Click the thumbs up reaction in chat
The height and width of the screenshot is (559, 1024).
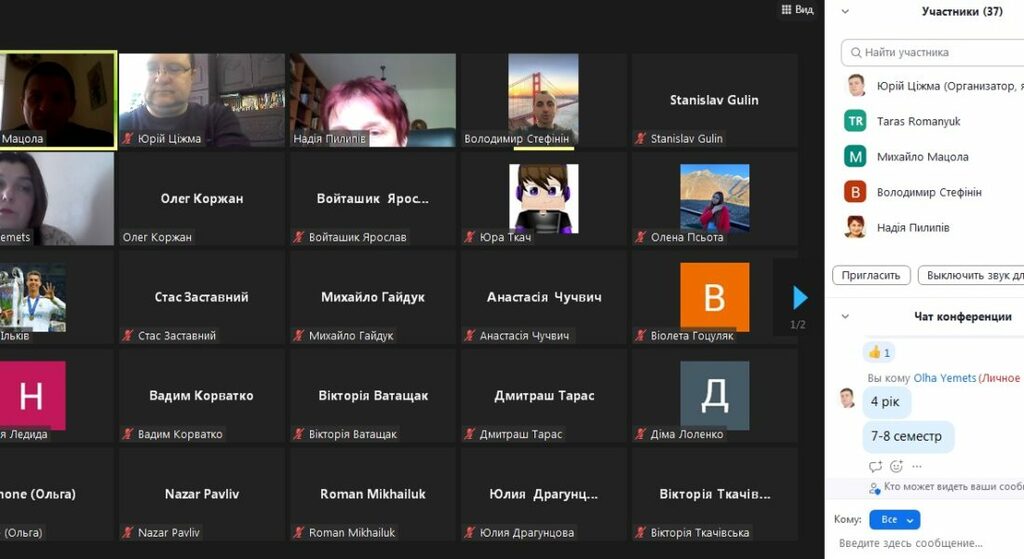[x=879, y=352]
